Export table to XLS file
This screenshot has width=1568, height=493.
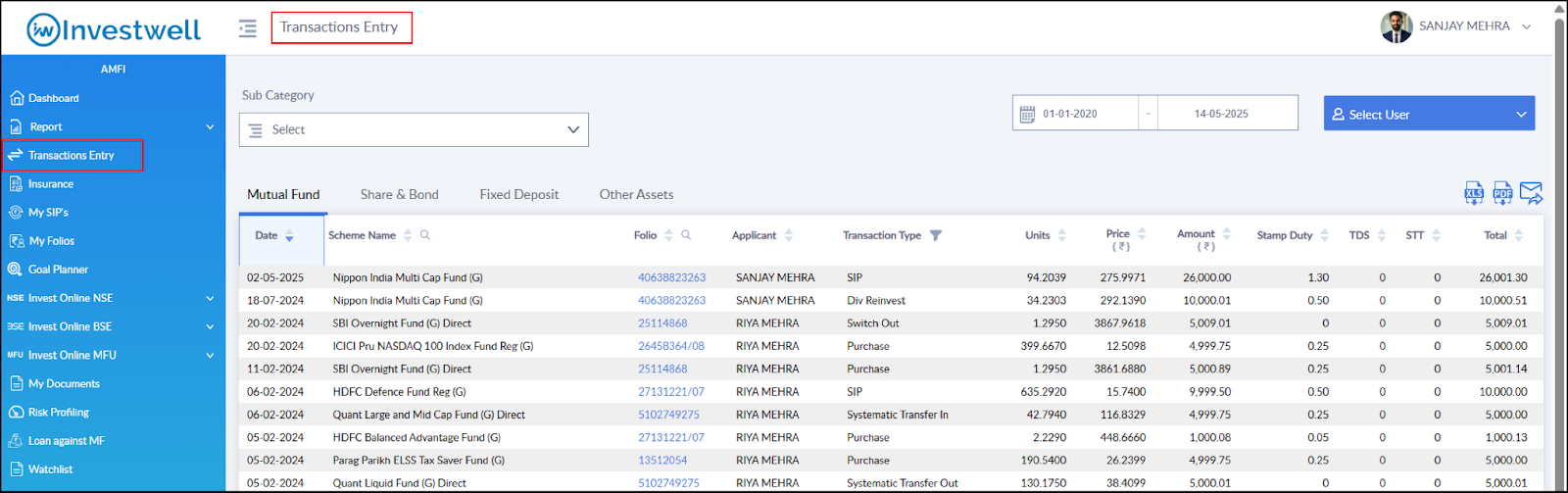click(x=1474, y=193)
